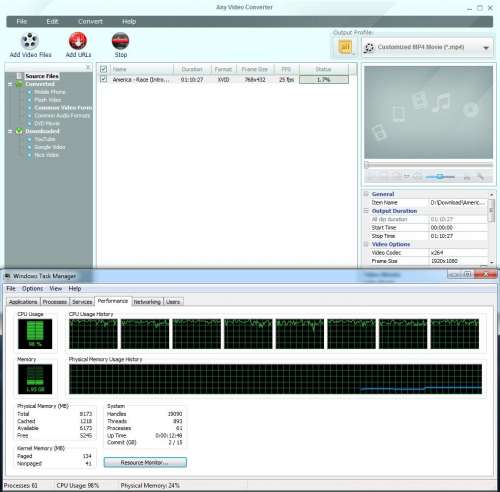Screen dimensions: 500x492
Task: Click the Add URLs download icon
Action: pos(78,41)
